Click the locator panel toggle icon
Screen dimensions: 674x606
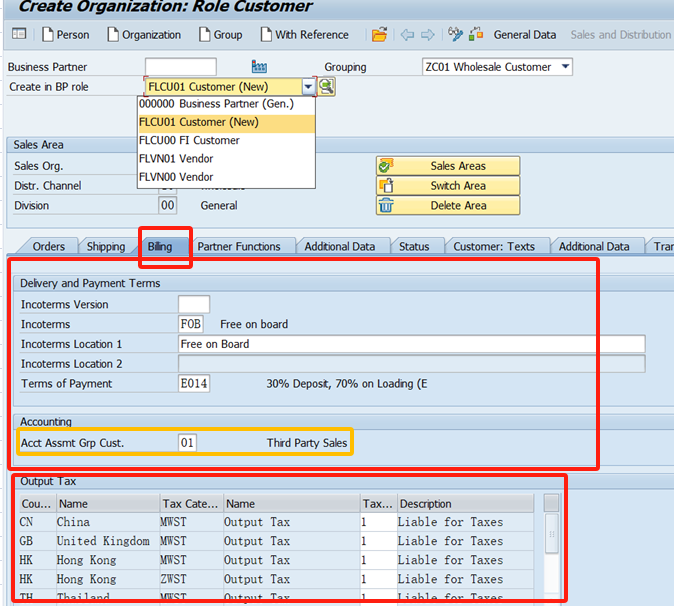coord(19,34)
